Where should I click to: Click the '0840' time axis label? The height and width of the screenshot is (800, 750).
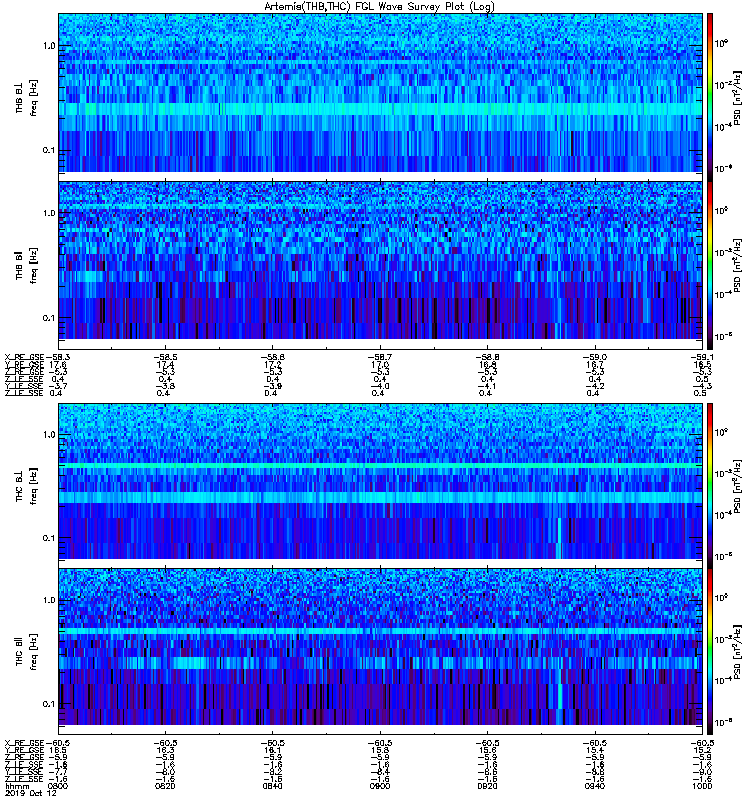[272, 786]
